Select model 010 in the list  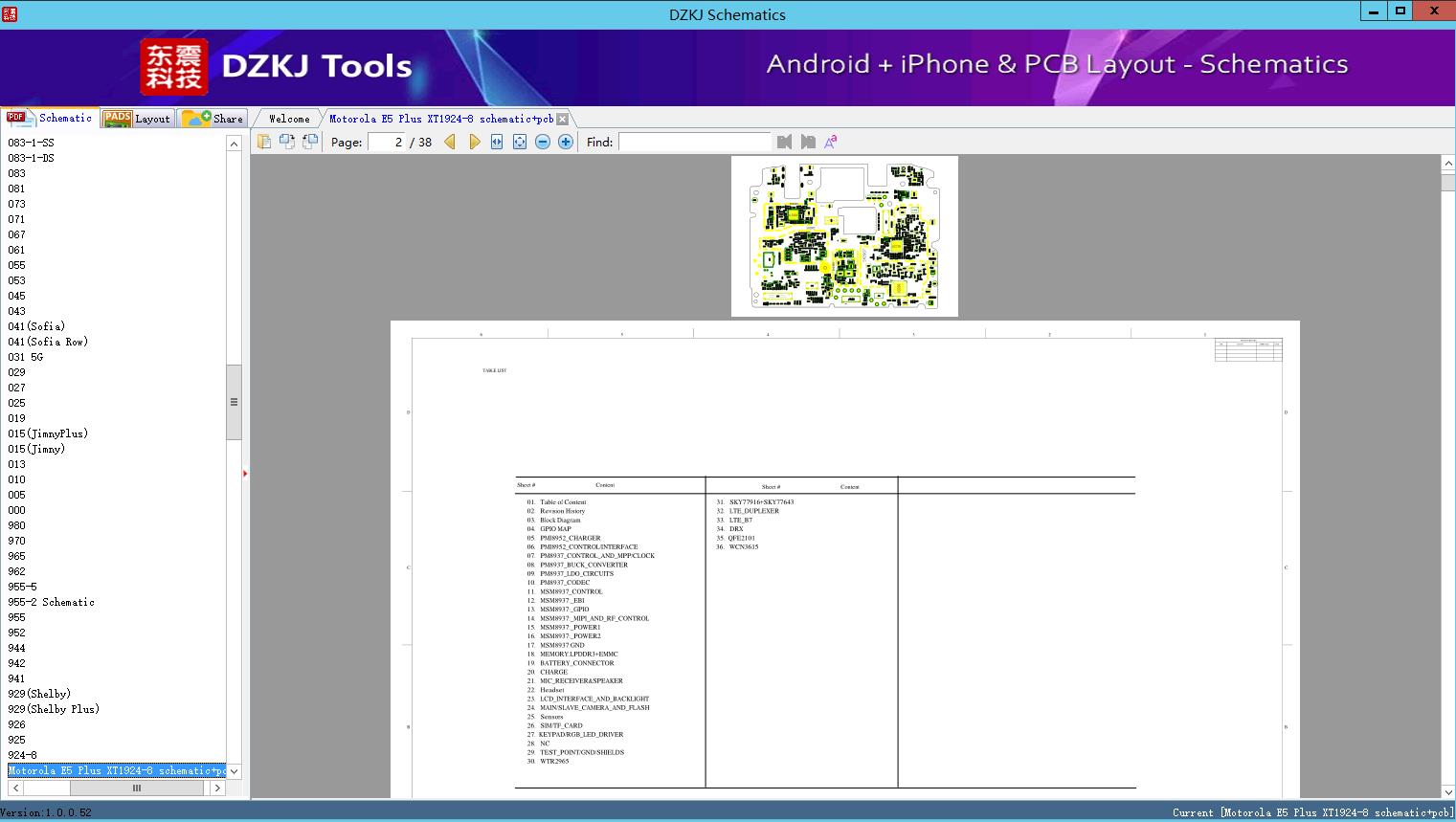[16, 479]
